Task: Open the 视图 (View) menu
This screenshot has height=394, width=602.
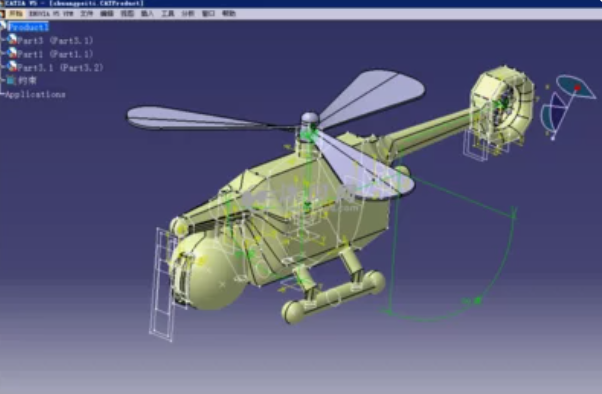Action: pyautogui.click(x=127, y=13)
